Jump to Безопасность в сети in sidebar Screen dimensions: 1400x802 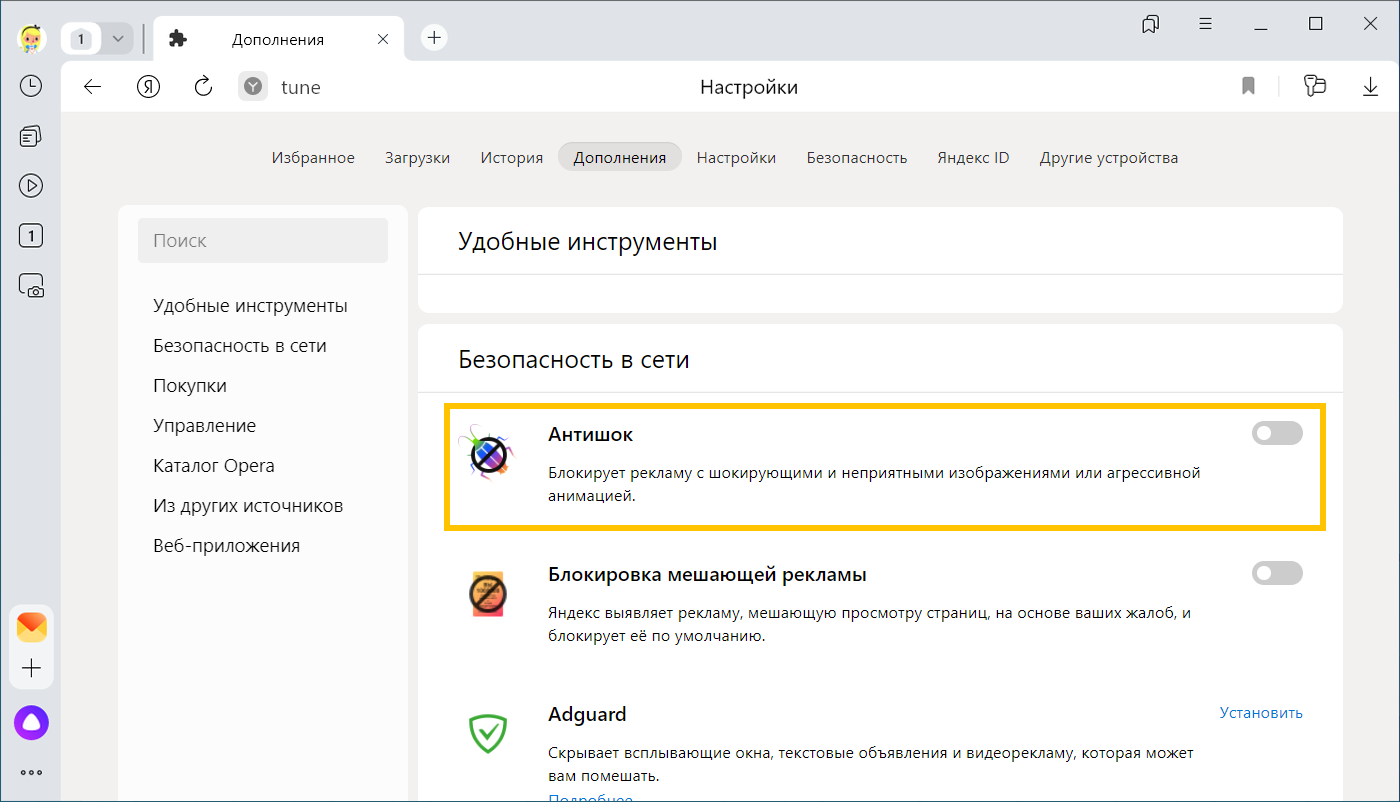[x=240, y=345]
